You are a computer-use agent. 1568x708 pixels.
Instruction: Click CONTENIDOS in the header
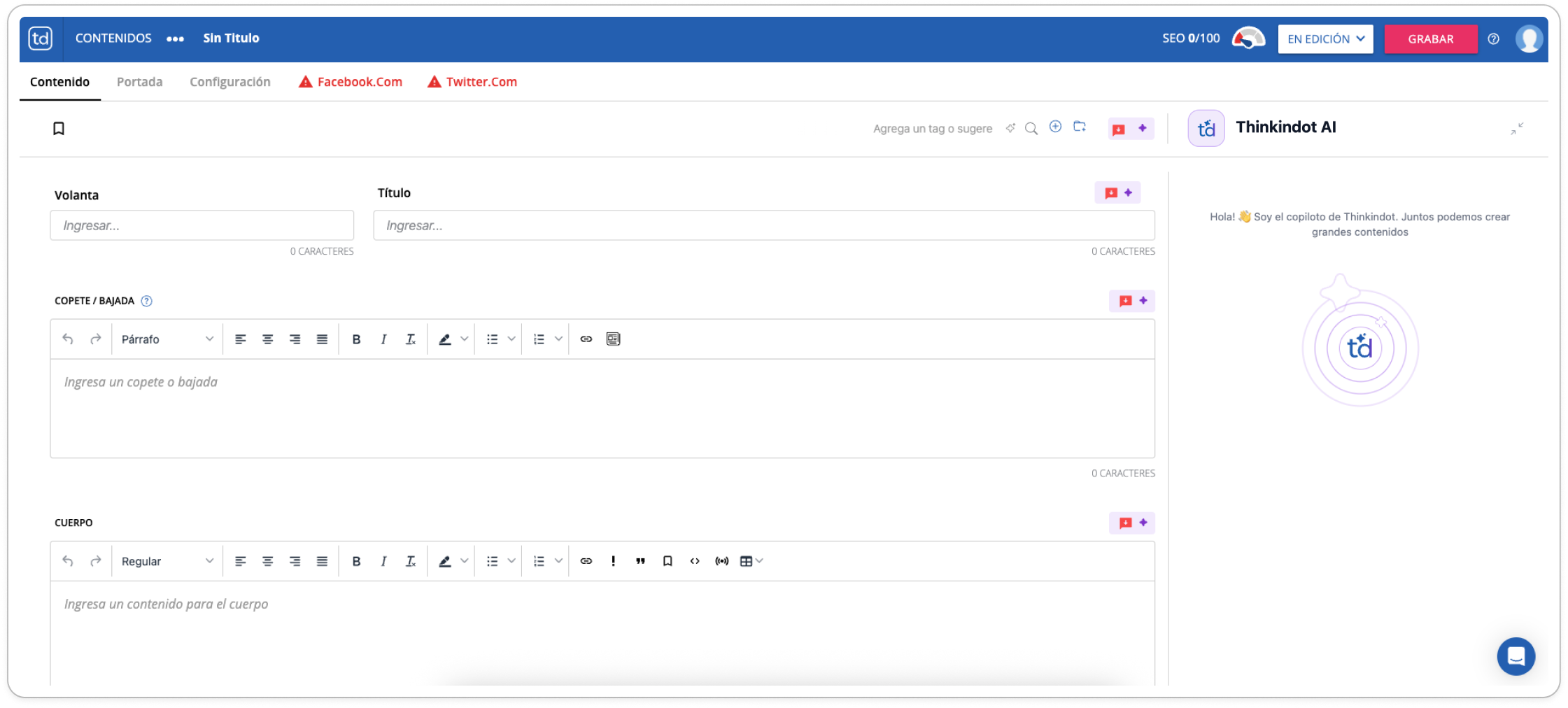pos(113,38)
